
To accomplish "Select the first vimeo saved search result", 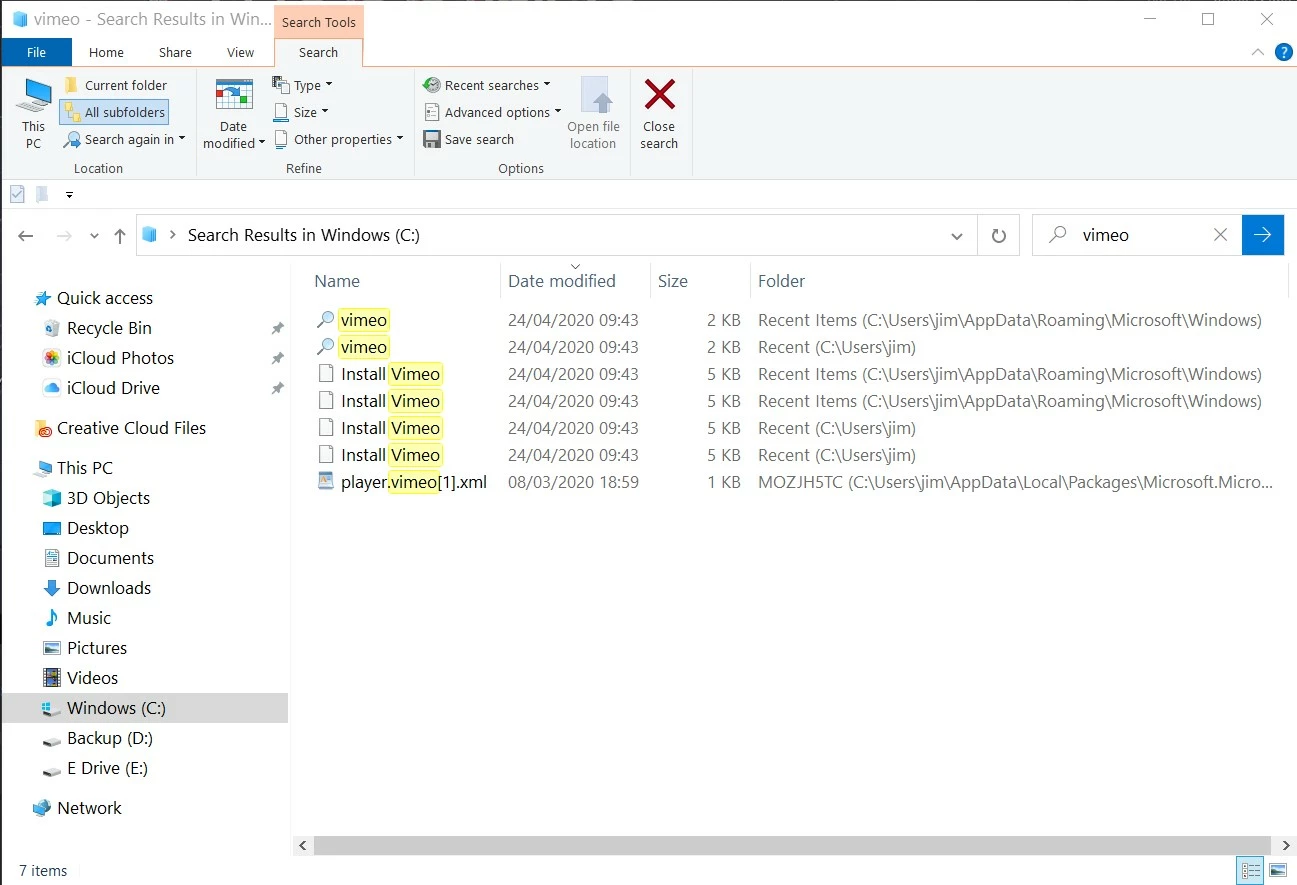I will point(363,320).
